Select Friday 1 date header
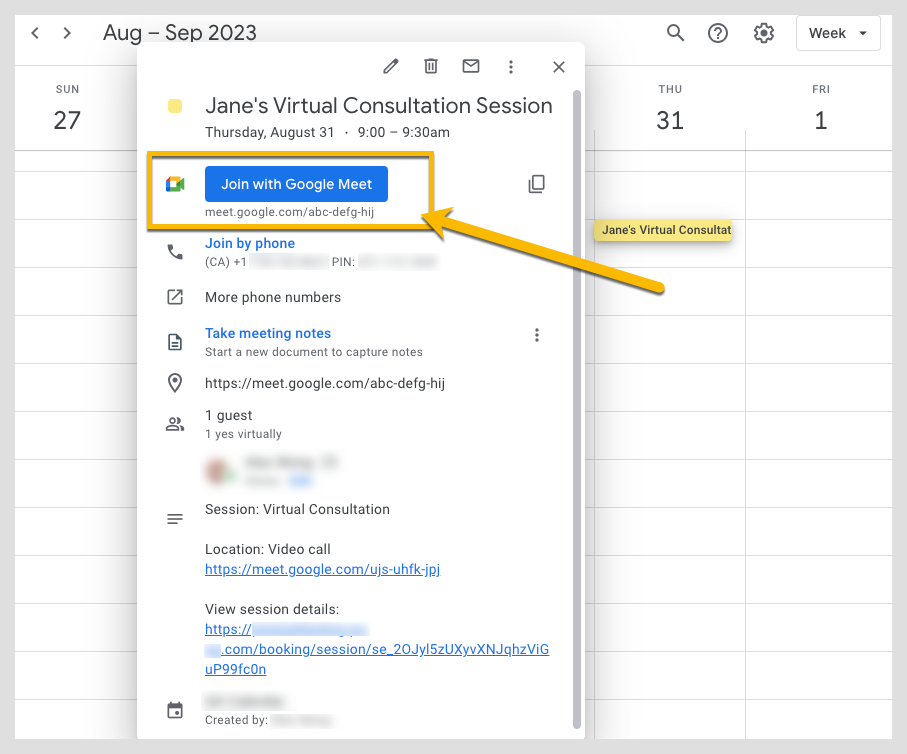 (x=821, y=110)
